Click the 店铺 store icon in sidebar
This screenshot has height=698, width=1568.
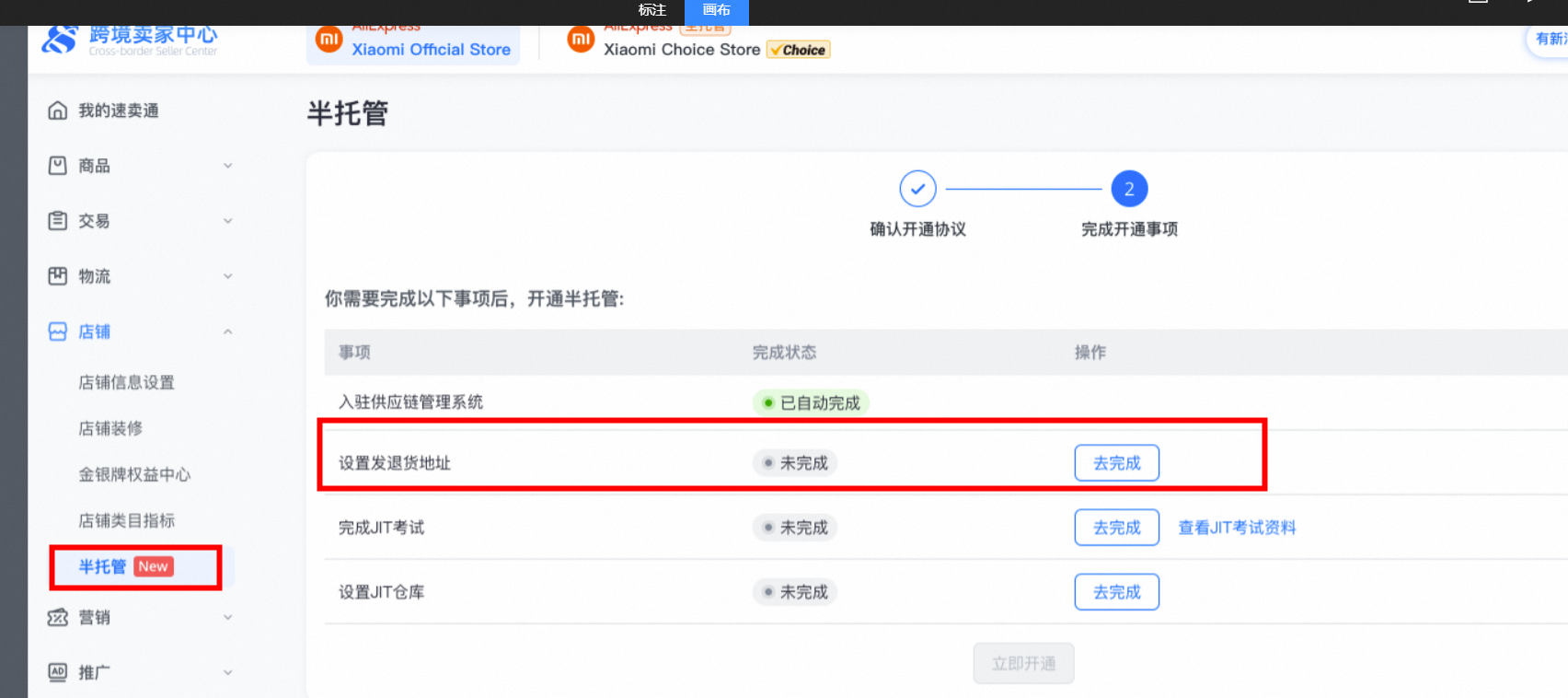coord(57,332)
